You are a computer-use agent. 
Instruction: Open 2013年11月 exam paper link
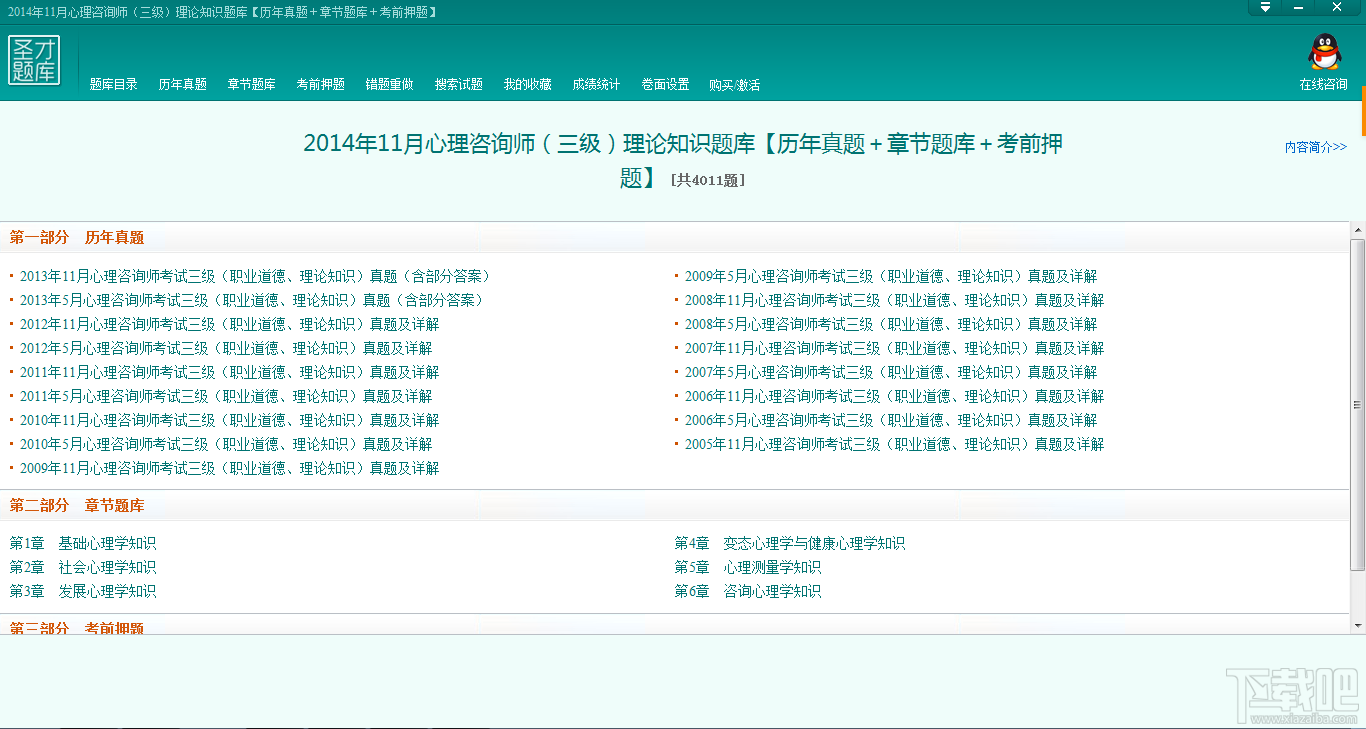(255, 276)
